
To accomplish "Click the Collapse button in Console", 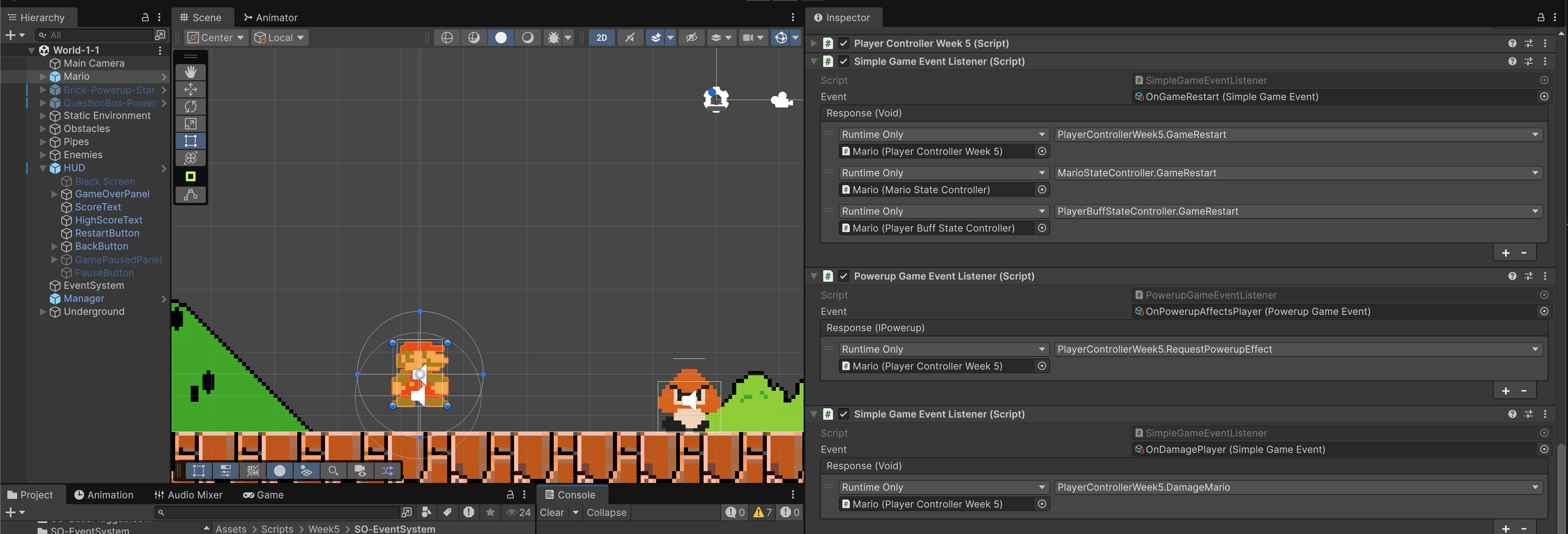I will point(606,512).
